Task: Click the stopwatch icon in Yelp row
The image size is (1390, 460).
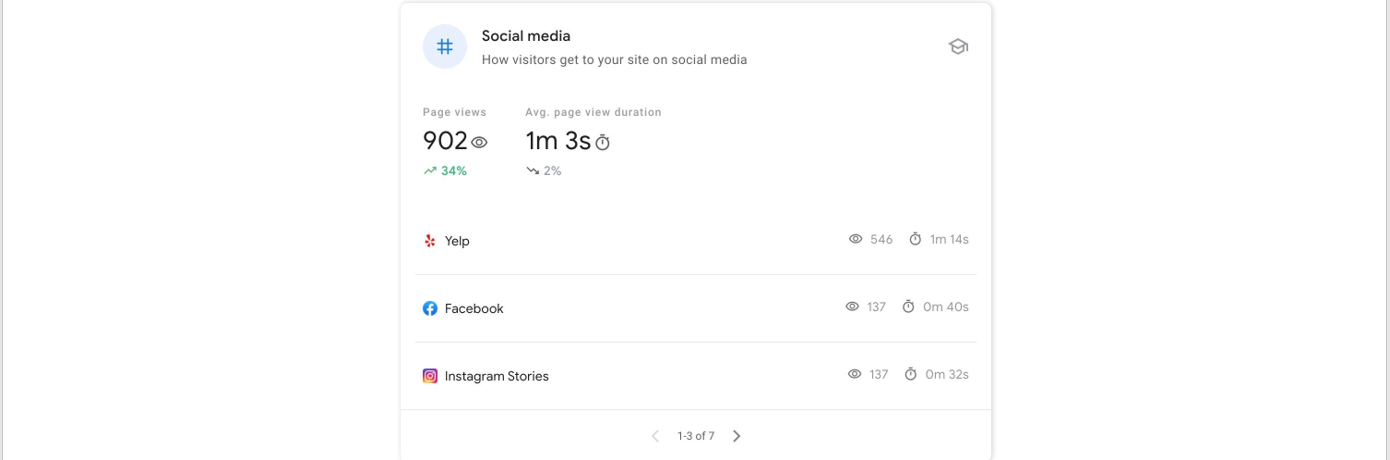Action: [915, 239]
